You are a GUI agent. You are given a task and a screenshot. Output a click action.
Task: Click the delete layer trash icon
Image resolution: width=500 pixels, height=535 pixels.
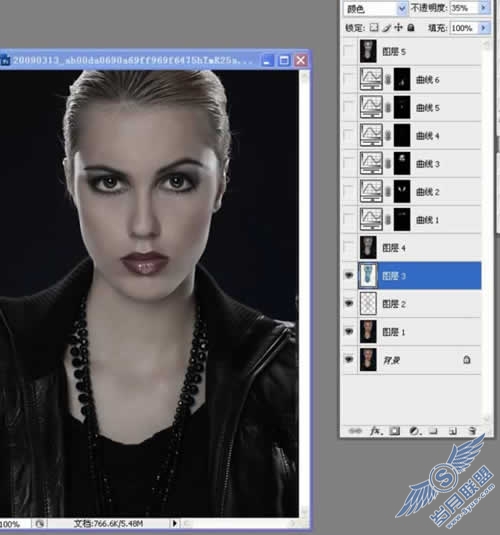(472, 431)
